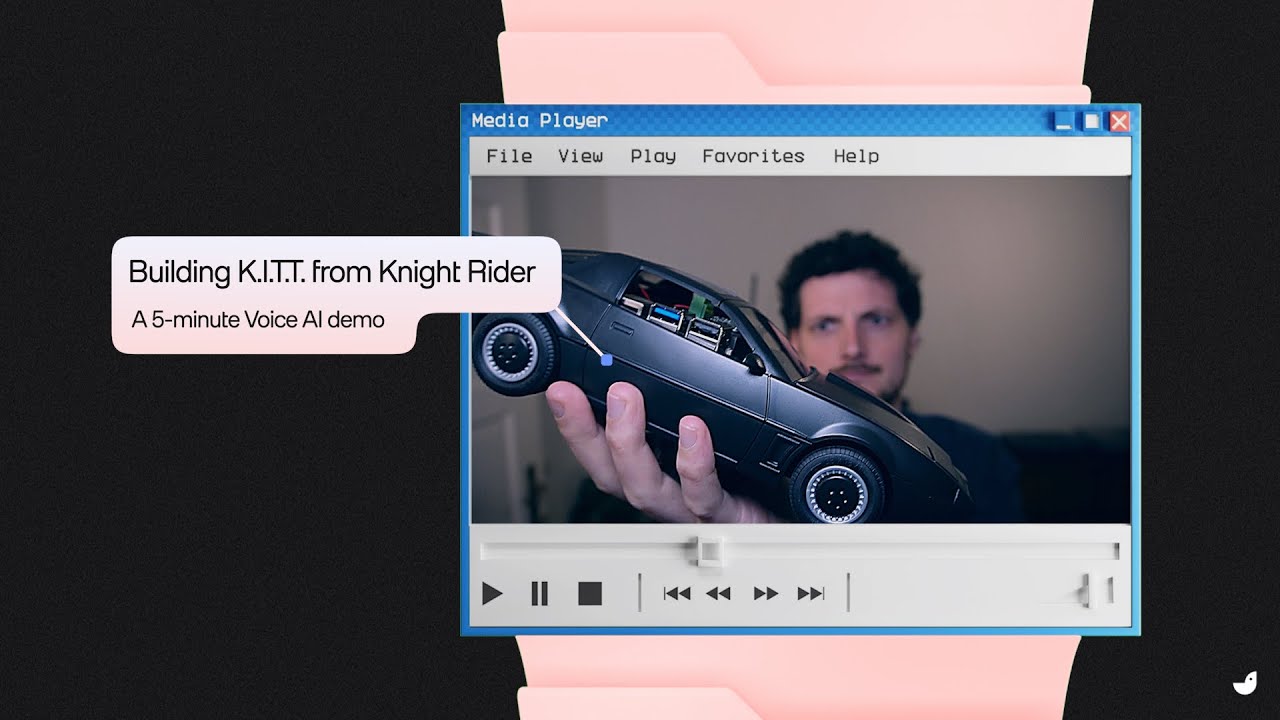Click the Media Player title bar text
Viewport: 1280px width, 720px height.
click(x=539, y=121)
